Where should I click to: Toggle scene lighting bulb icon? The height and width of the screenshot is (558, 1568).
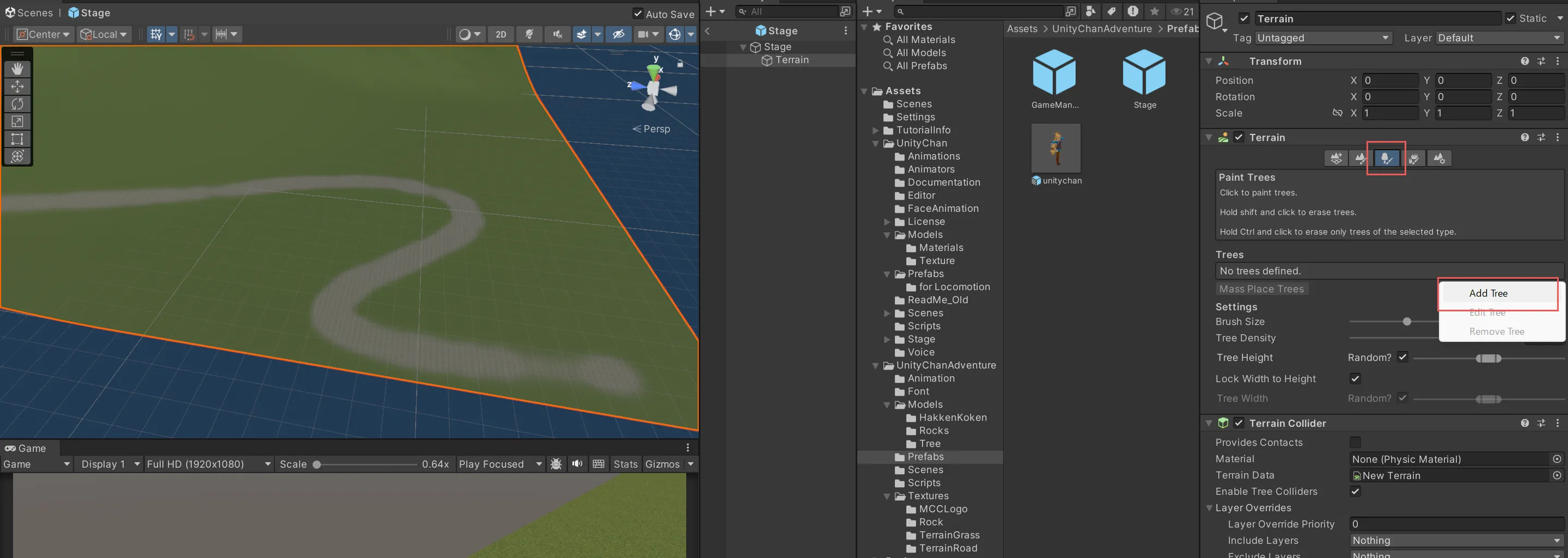tap(529, 35)
